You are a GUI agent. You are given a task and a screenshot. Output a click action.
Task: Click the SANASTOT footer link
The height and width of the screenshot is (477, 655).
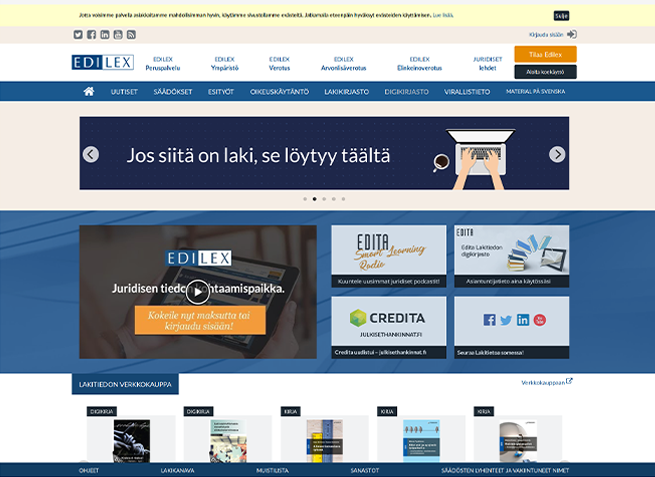tap(365, 470)
